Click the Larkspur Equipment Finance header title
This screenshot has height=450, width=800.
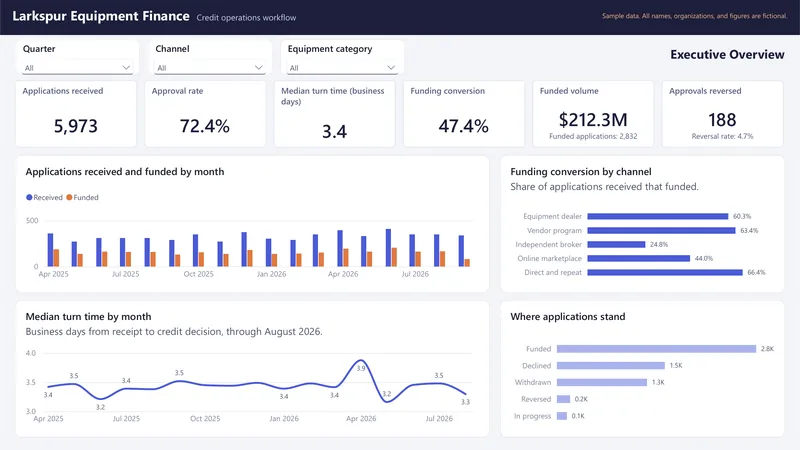tap(101, 16)
